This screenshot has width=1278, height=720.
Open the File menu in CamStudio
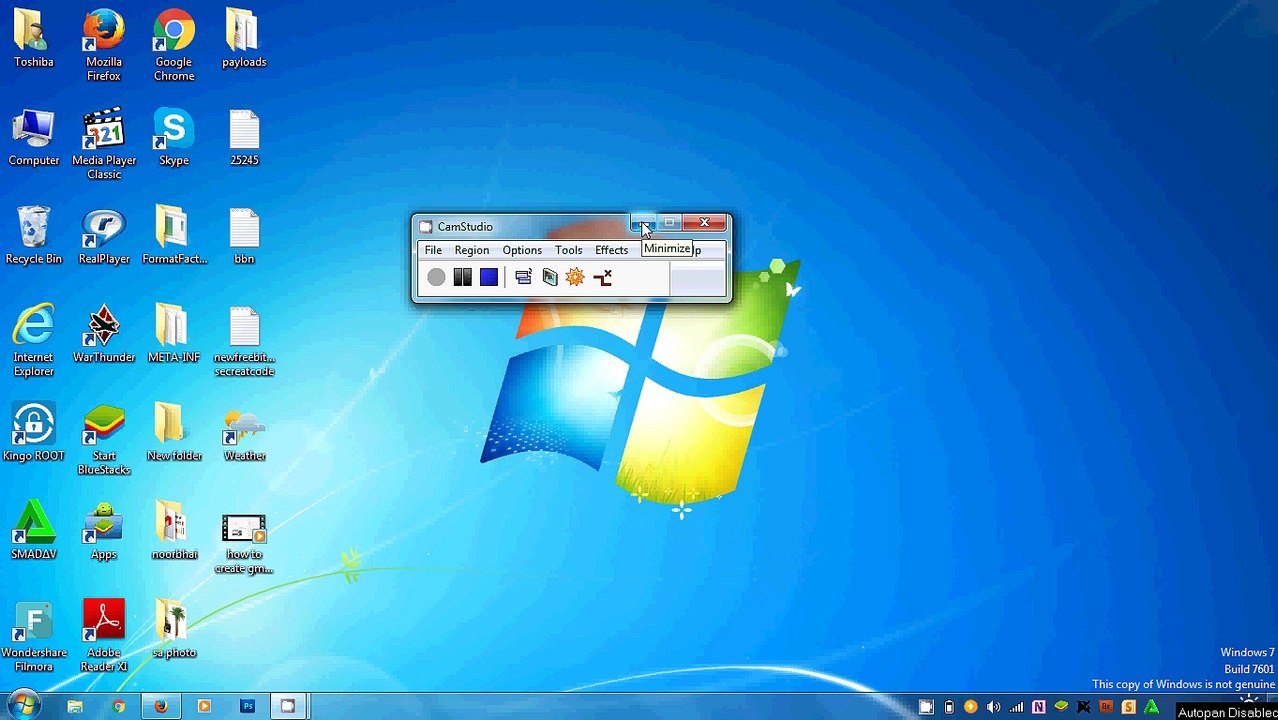point(433,250)
